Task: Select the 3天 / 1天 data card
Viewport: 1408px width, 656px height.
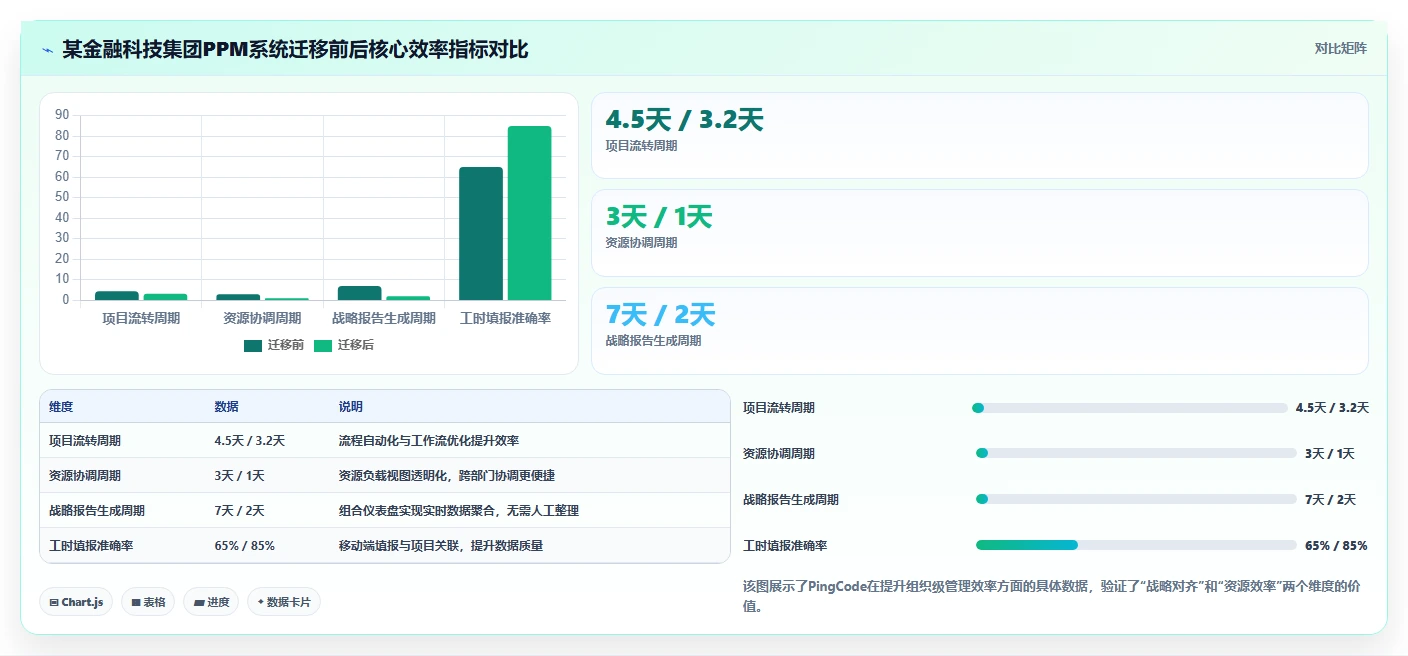Action: [979, 233]
